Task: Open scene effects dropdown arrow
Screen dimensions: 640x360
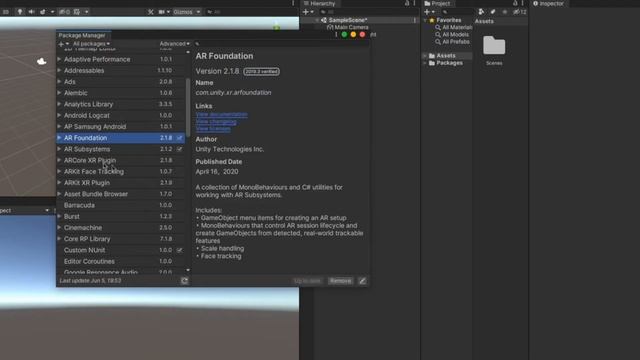Action: coord(52,12)
